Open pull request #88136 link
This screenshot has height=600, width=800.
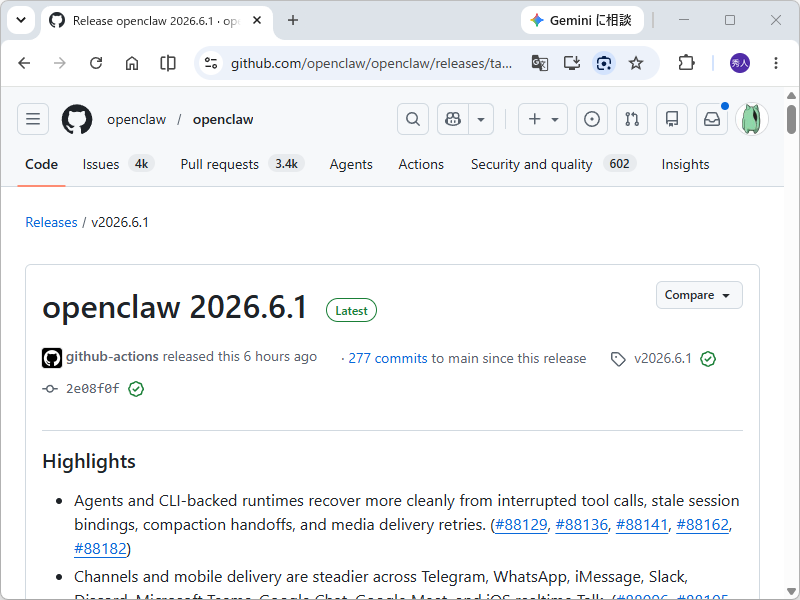pos(581,524)
